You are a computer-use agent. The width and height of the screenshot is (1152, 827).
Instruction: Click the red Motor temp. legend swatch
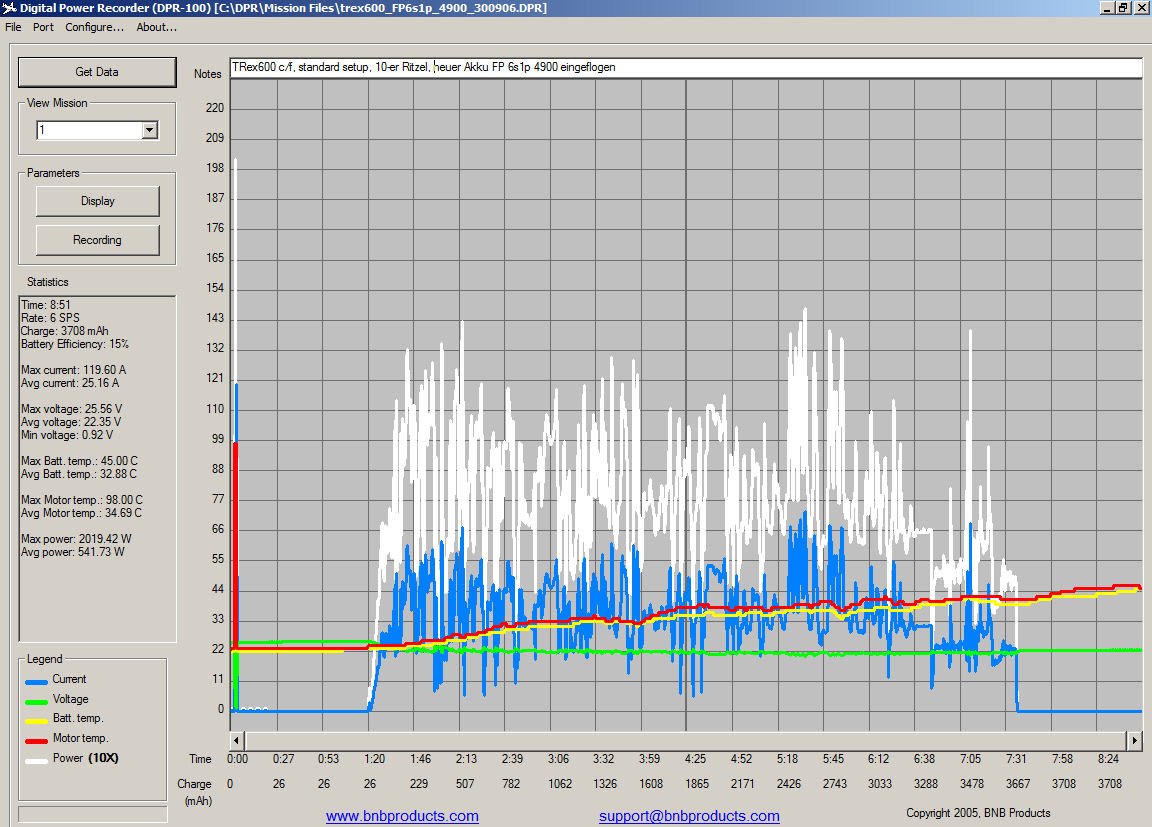tap(37, 741)
